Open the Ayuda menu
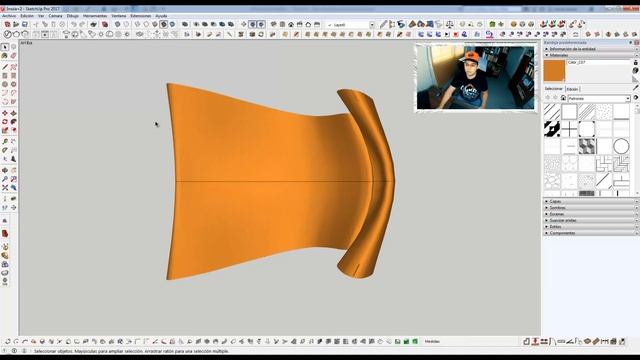 tap(161, 16)
